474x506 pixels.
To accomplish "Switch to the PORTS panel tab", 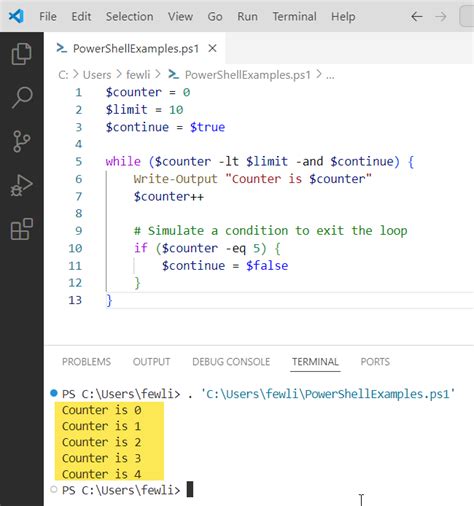I will point(375,362).
